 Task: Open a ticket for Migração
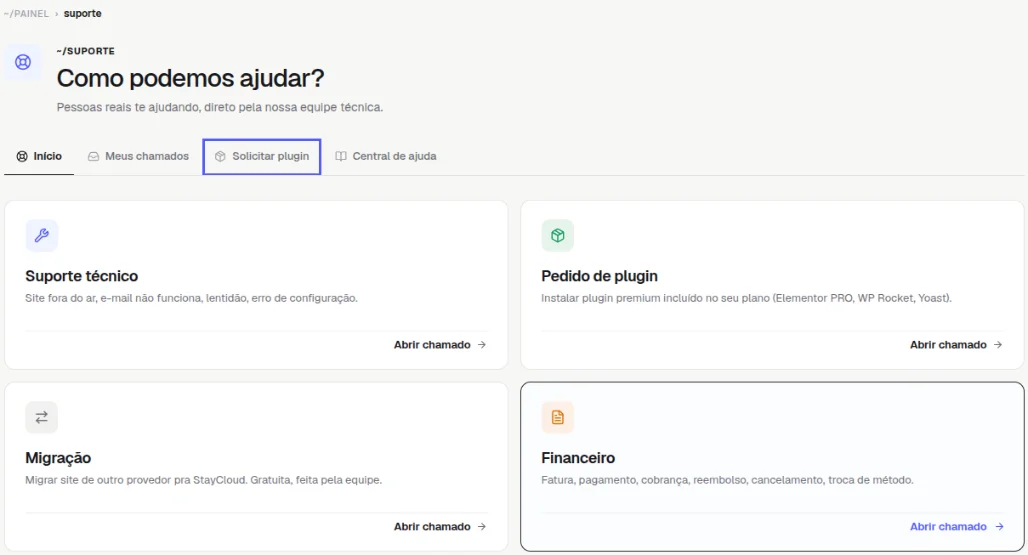440,527
